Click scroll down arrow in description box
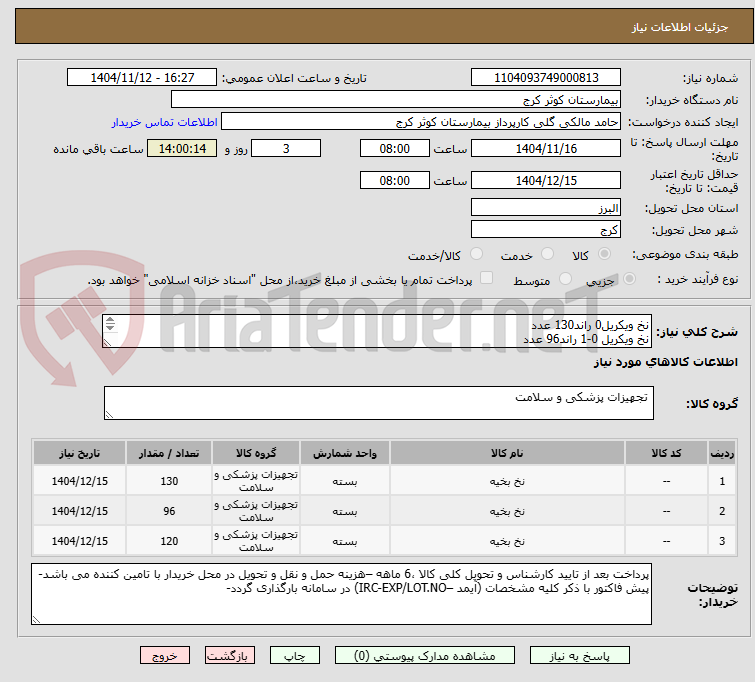 (x=110, y=328)
